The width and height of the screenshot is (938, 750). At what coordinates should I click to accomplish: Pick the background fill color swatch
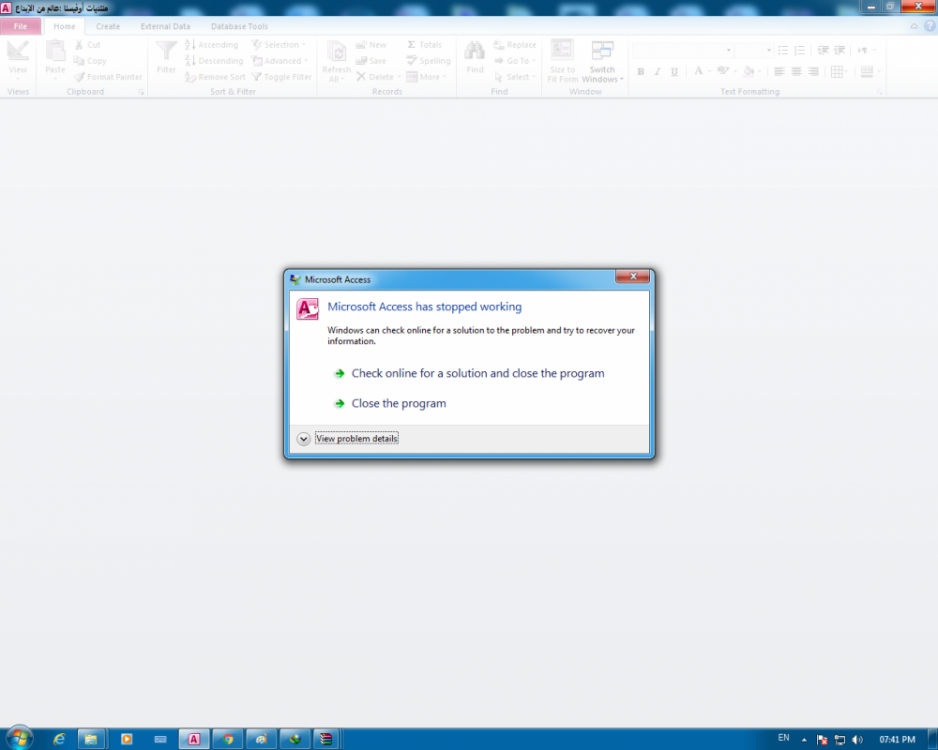pos(748,72)
